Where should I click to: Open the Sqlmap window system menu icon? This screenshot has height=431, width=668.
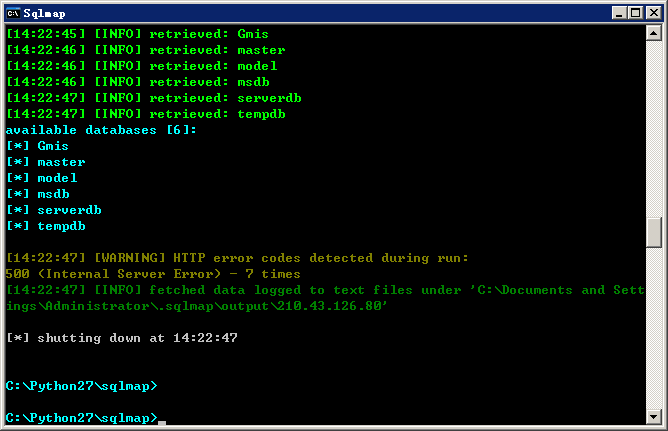click(13, 14)
